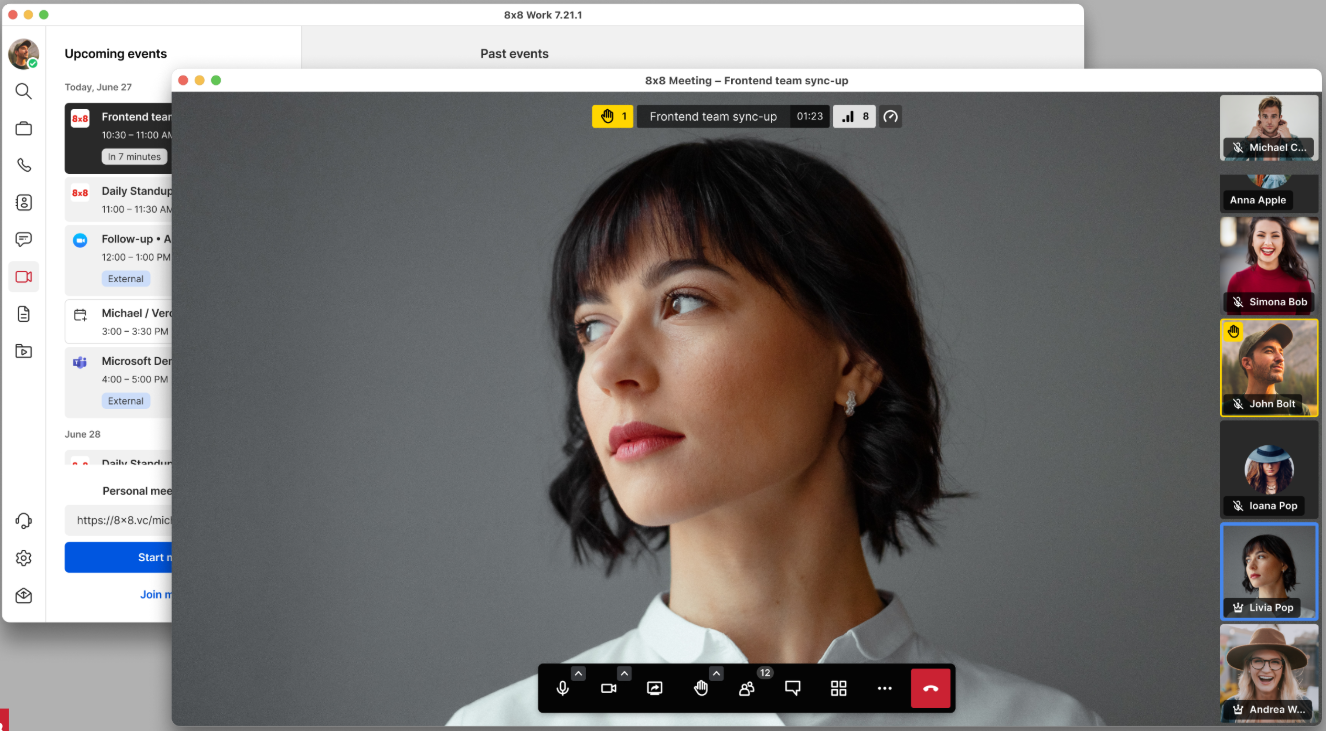The image size is (1326, 731).
Task: Open connection quality indicator showing 8
Action: click(855, 117)
